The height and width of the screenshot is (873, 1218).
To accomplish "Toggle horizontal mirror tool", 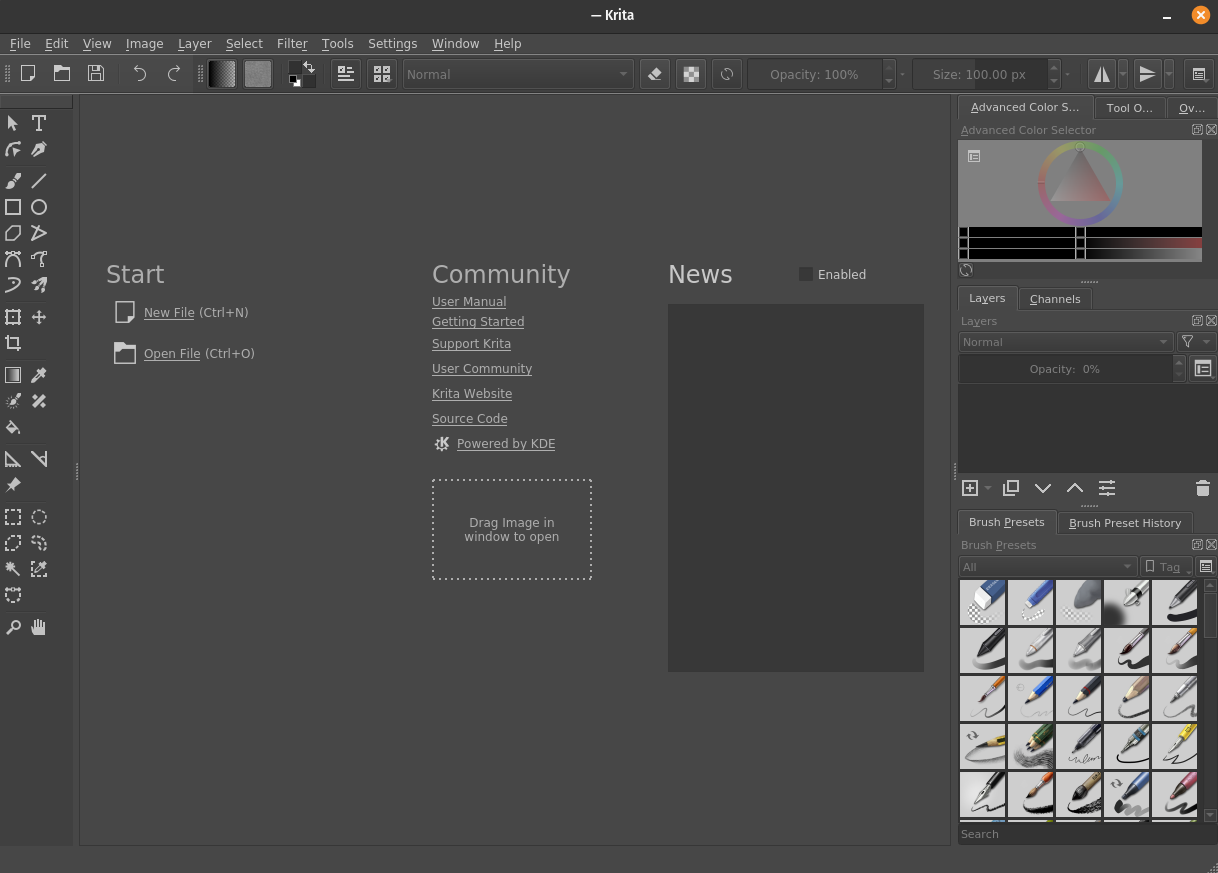I will coord(1102,74).
